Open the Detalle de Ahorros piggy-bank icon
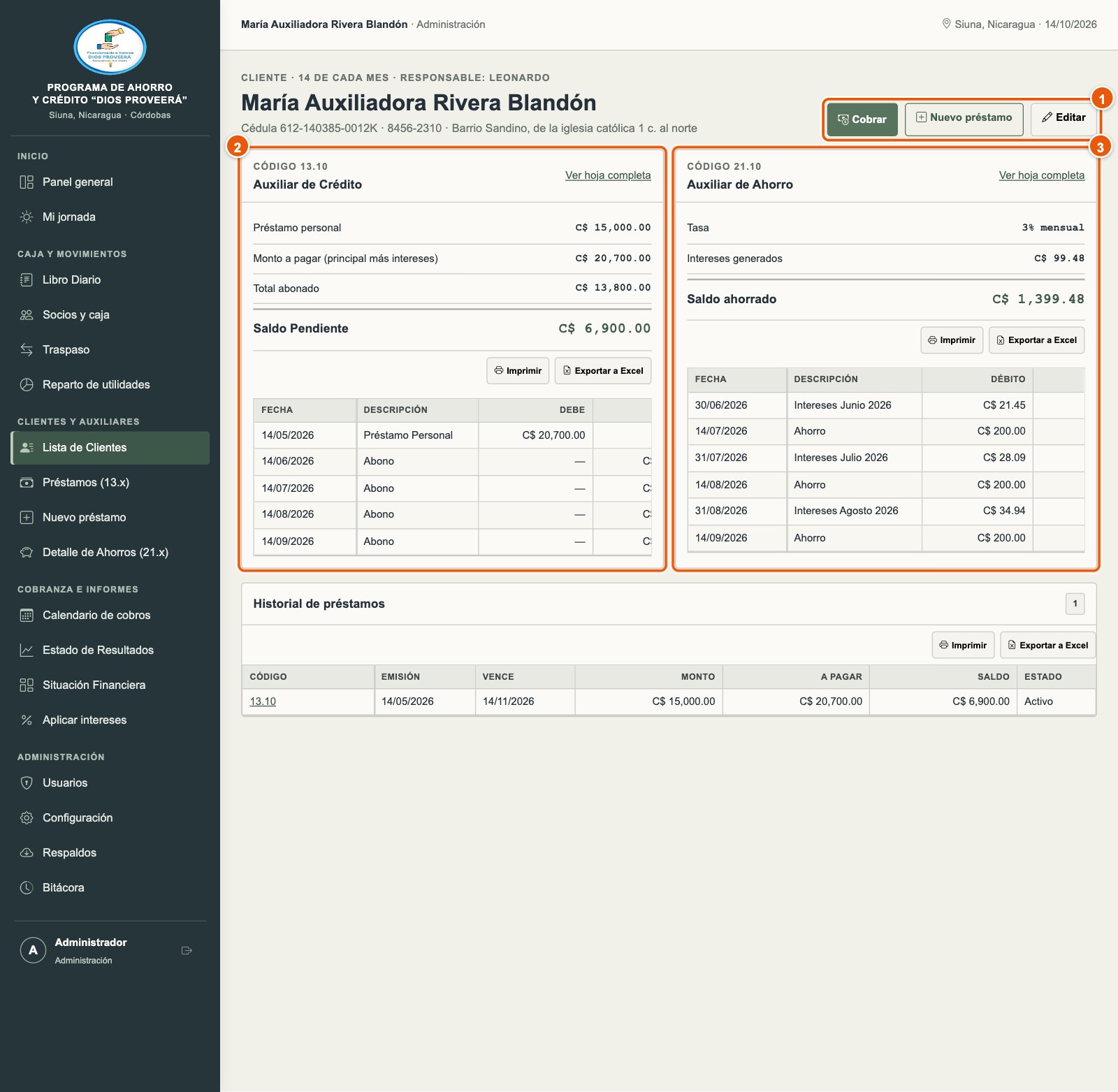The height and width of the screenshot is (1092, 1118). pyautogui.click(x=27, y=552)
